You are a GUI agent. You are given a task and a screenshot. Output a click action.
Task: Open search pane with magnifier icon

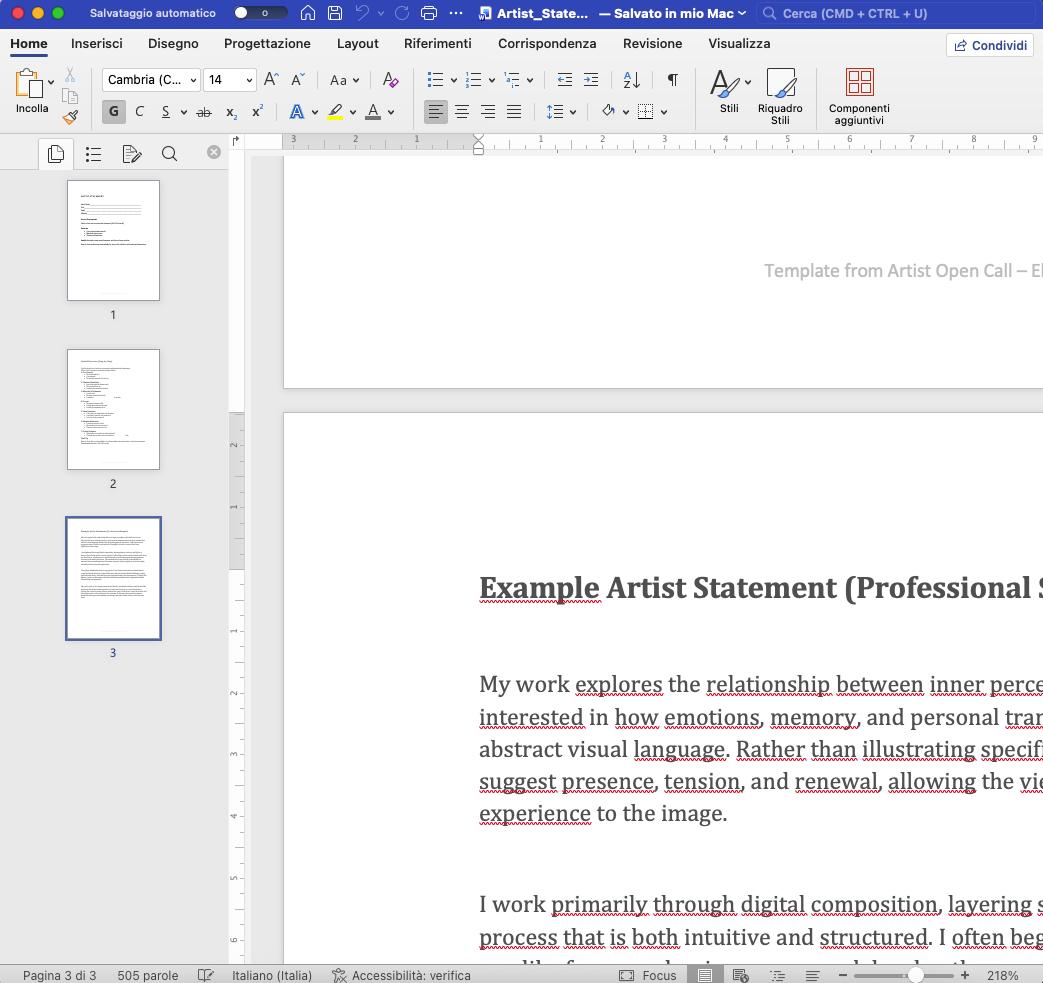pos(169,154)
